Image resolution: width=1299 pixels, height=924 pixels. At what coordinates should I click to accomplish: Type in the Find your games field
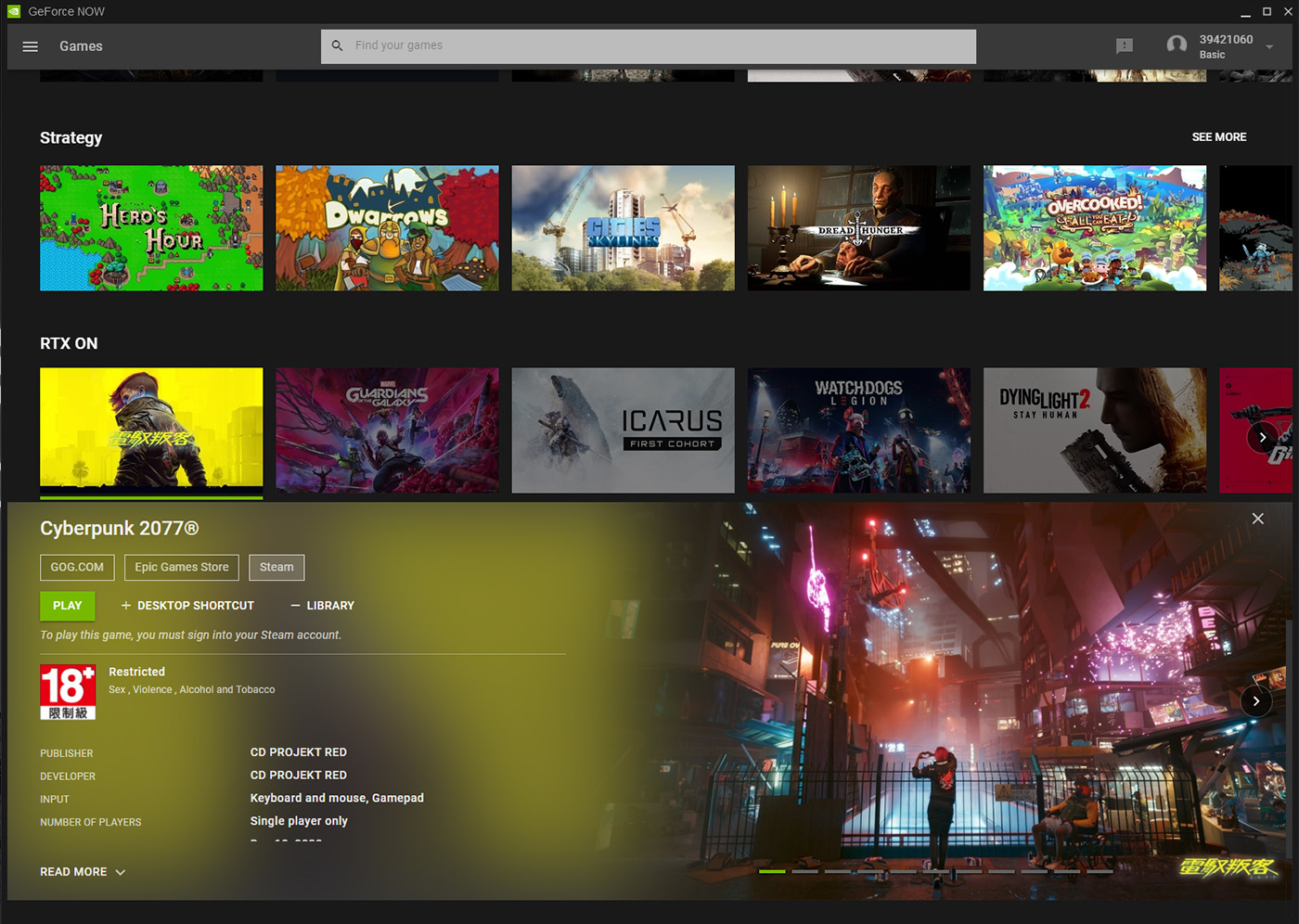(649, 45)
